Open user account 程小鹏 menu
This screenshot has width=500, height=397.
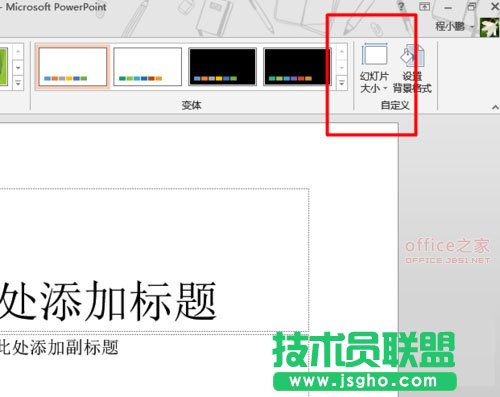tap(454, 26)
